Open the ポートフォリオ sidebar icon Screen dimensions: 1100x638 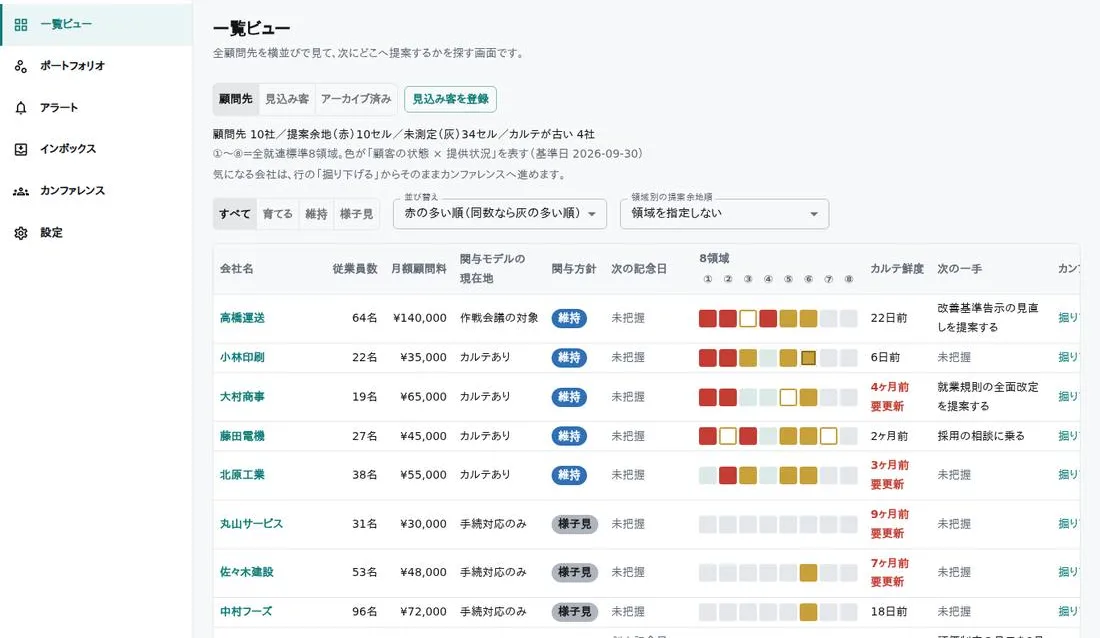coord(21,66)
